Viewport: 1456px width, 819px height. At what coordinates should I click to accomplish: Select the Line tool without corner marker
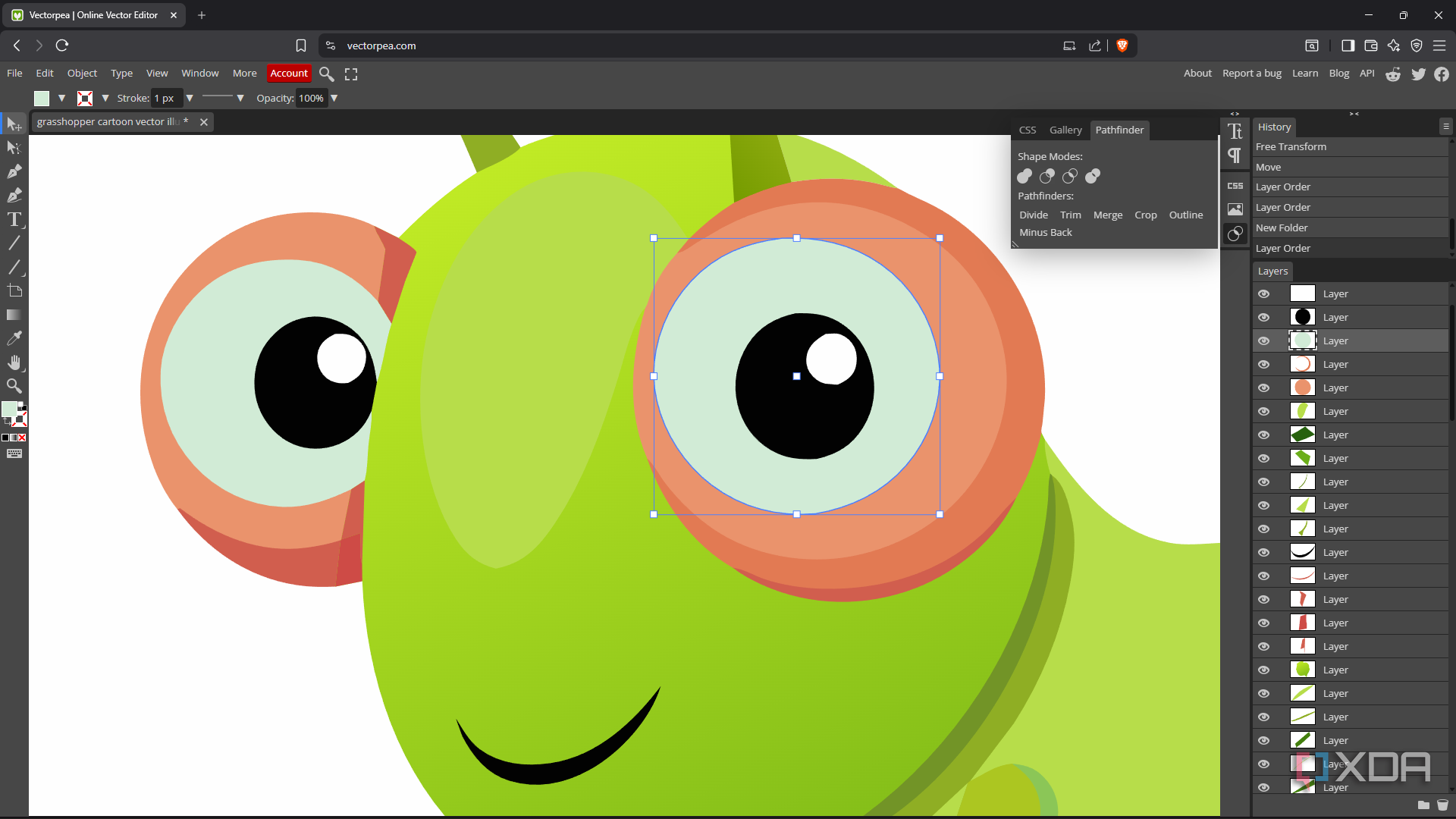(x=14, y=243)
